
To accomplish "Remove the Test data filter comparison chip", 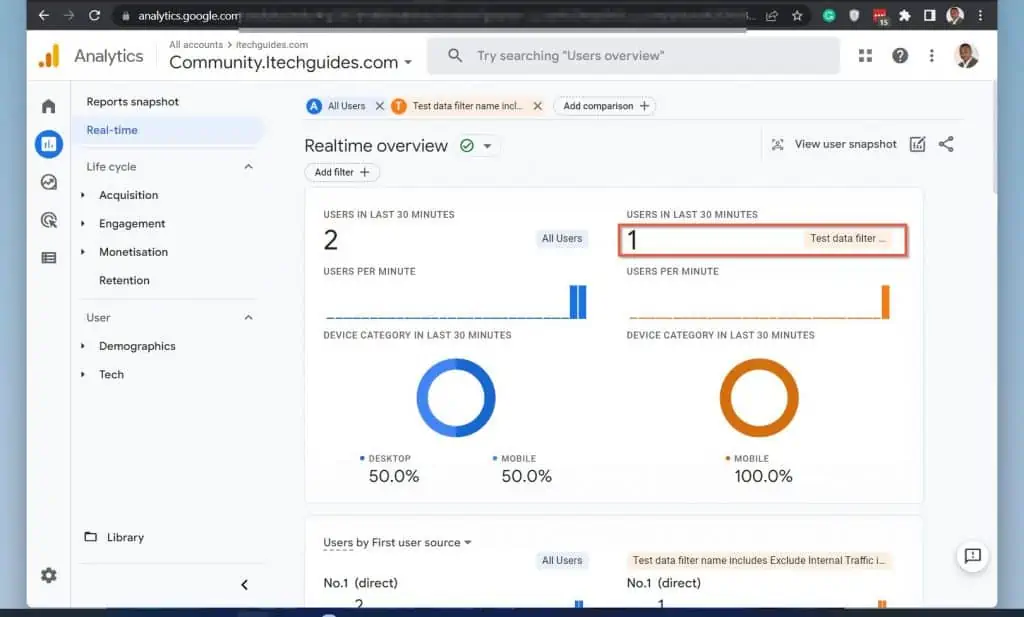I will [537, 106].
